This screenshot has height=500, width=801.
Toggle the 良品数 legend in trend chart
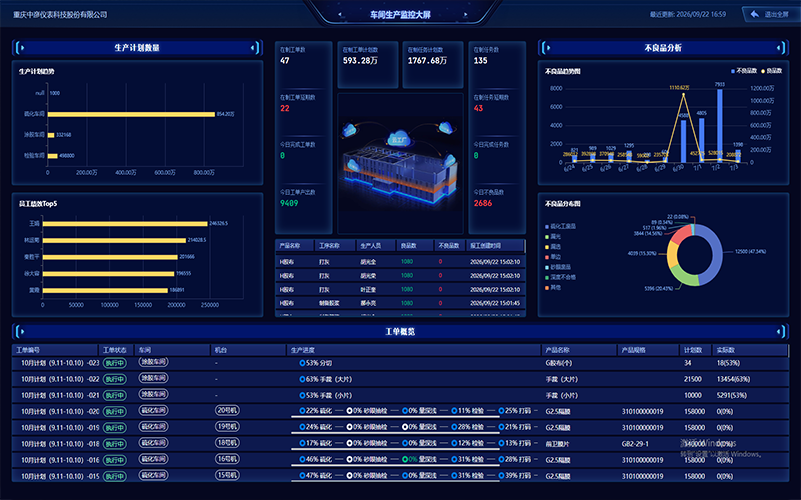click(772, 71)
